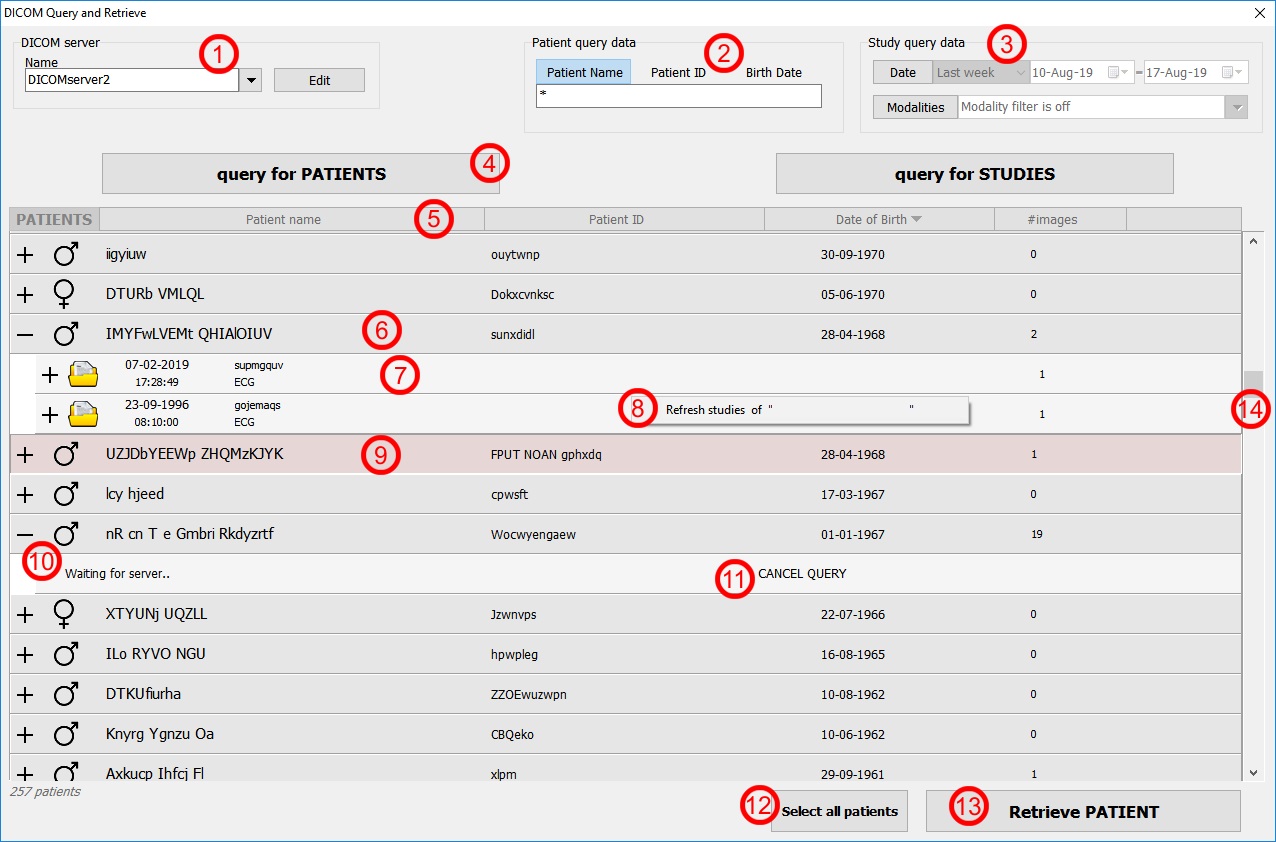Open end date 17-Aug-19 calendar picker
The height and width of the screenshot is (842, 1276).
pos(1232,73)
